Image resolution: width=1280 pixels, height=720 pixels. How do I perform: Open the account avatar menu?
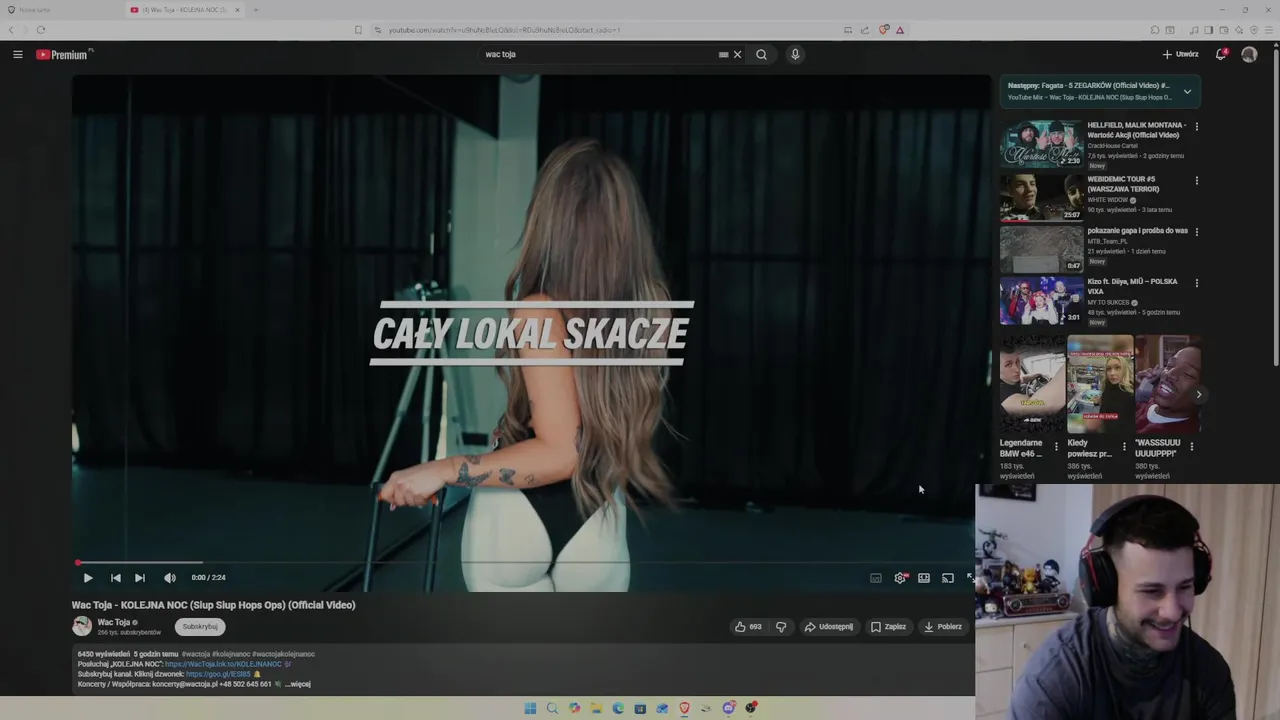click(1249, 55)
